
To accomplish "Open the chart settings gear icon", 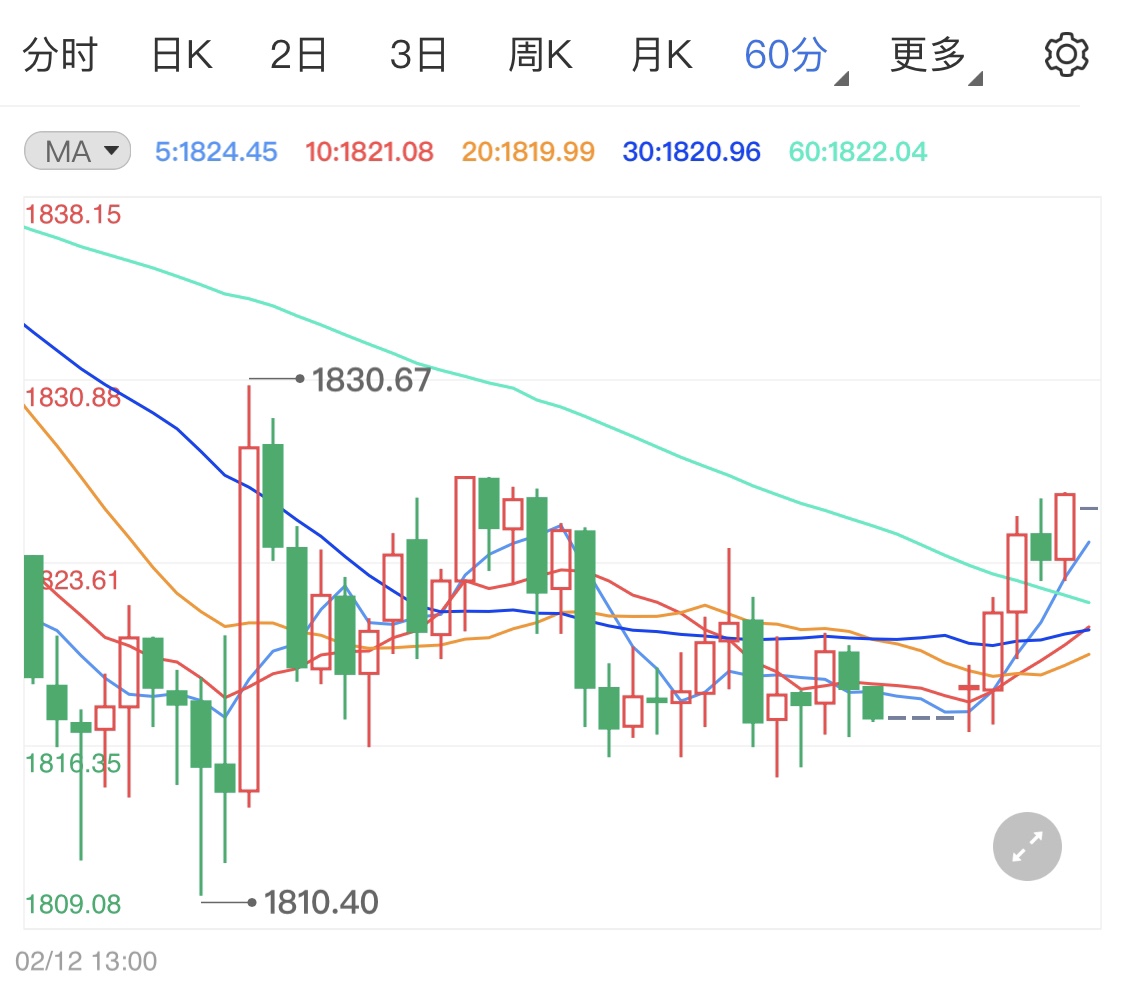I will (1066, 54).
